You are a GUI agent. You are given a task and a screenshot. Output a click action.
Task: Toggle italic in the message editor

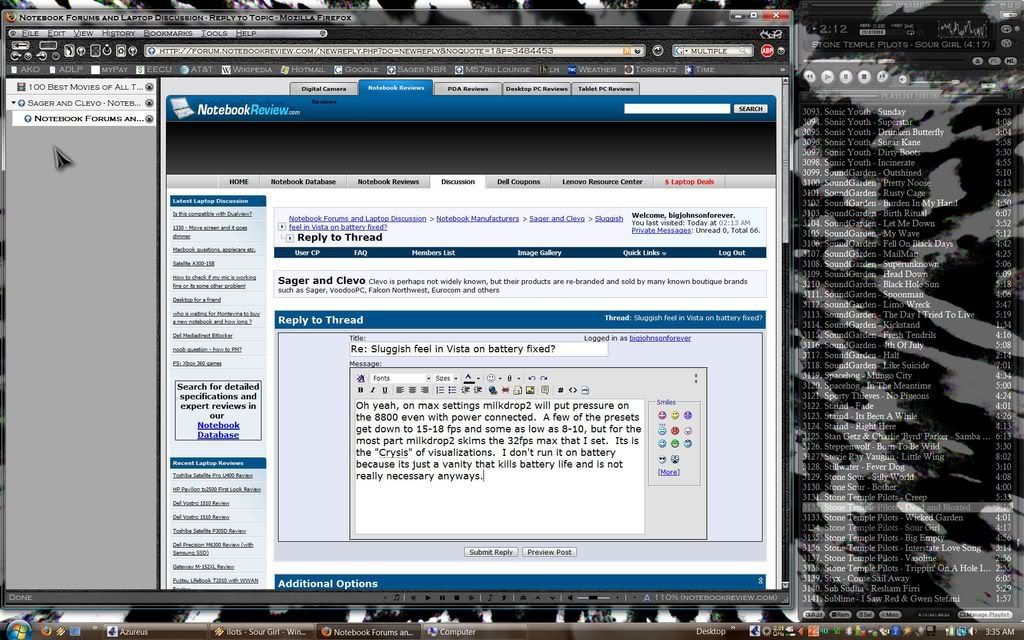[x=372, y=391]
